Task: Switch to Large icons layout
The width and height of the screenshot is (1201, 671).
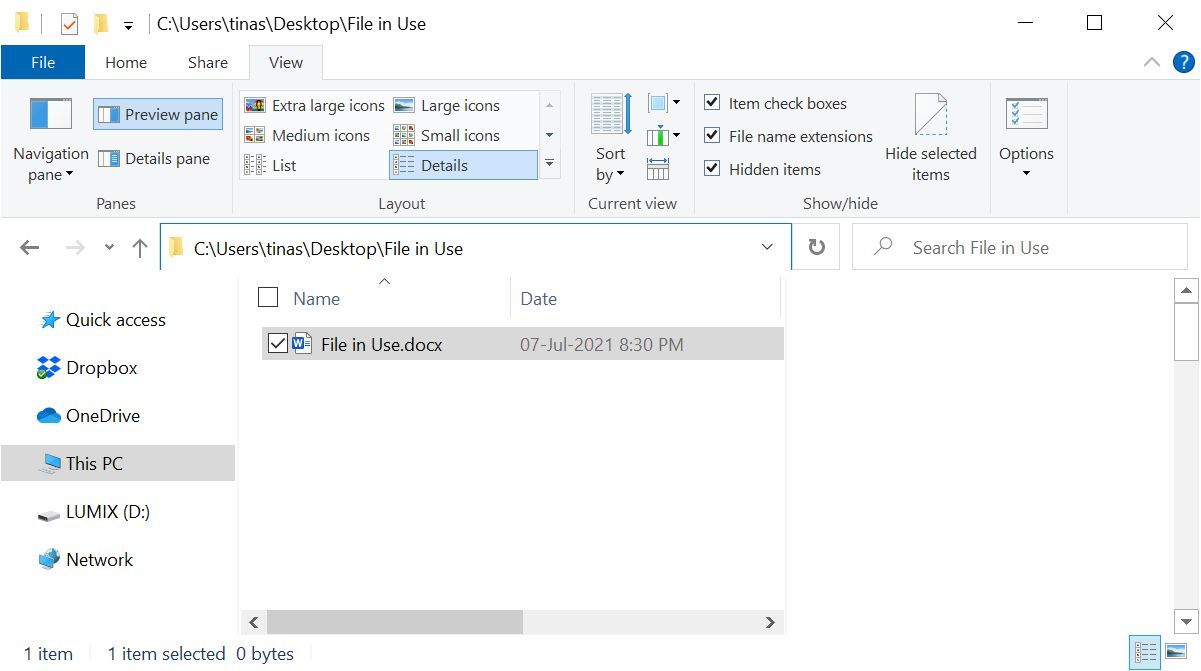Action: pos(447,105)
